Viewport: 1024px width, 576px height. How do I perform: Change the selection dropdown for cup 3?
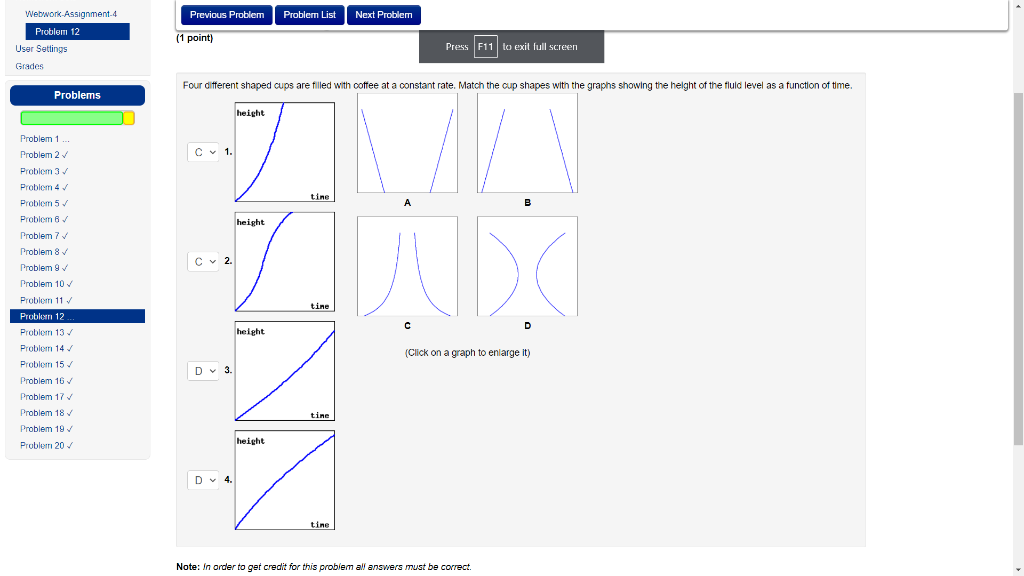coord(203,370)
